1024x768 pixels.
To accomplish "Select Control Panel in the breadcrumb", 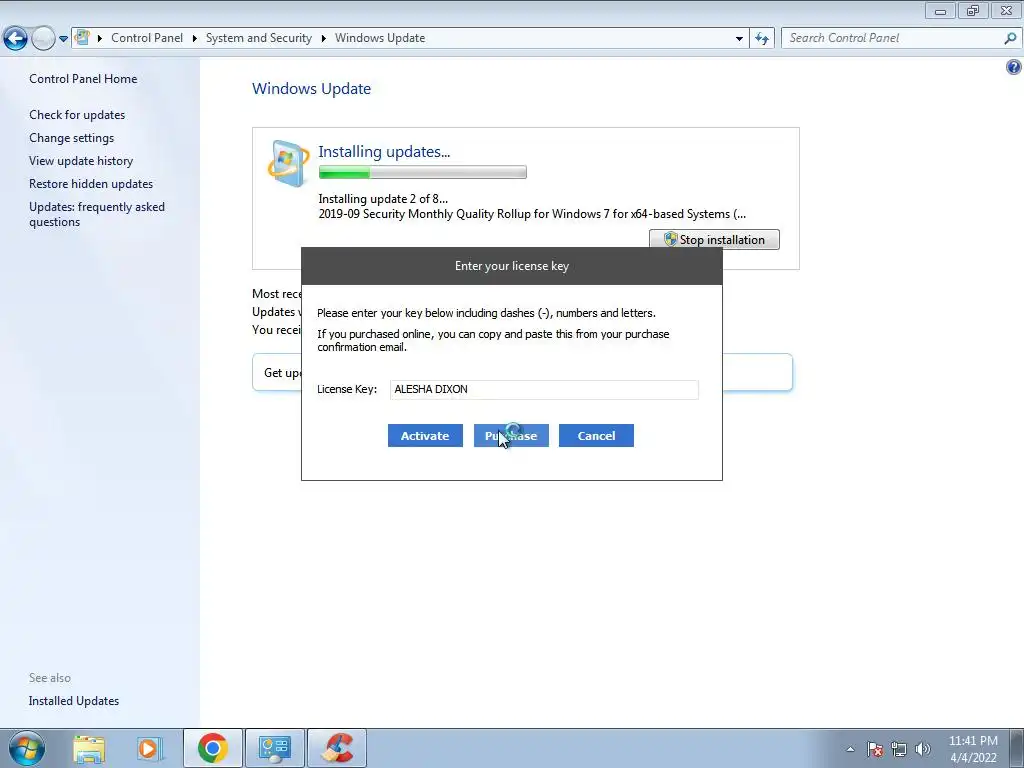I will point(147,38).
